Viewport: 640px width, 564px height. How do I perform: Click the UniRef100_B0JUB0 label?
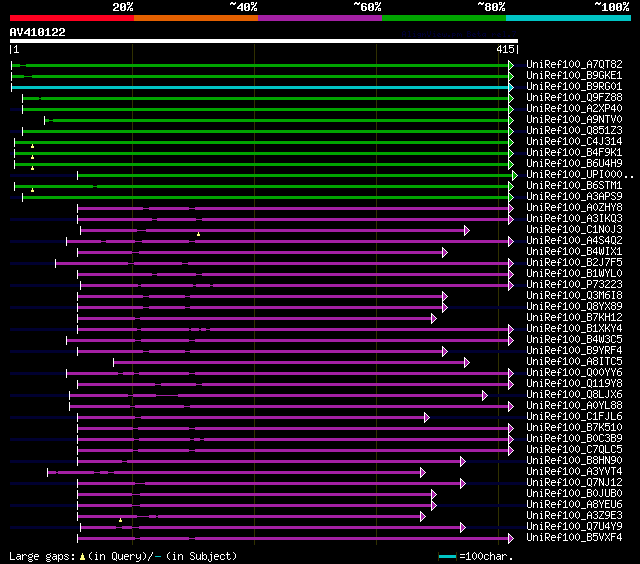[574, 494]
